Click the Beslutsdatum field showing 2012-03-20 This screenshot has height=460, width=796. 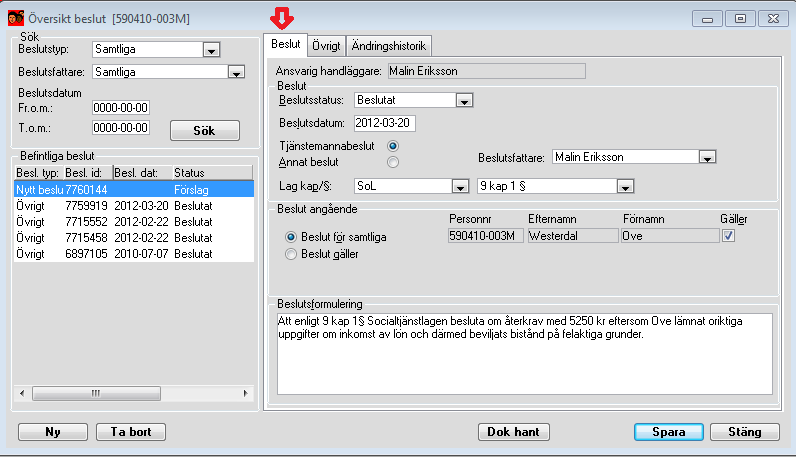pyautogui.click(x=384, y=123)
